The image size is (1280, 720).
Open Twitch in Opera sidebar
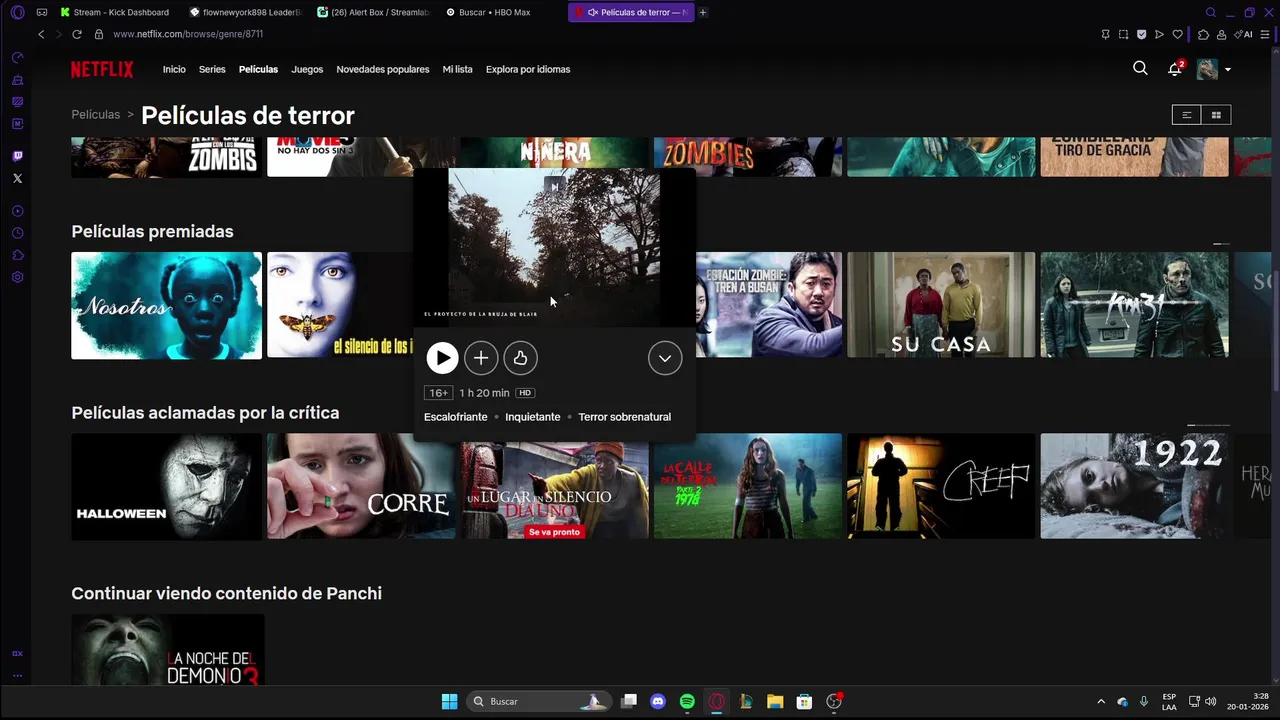click(17, 156)
